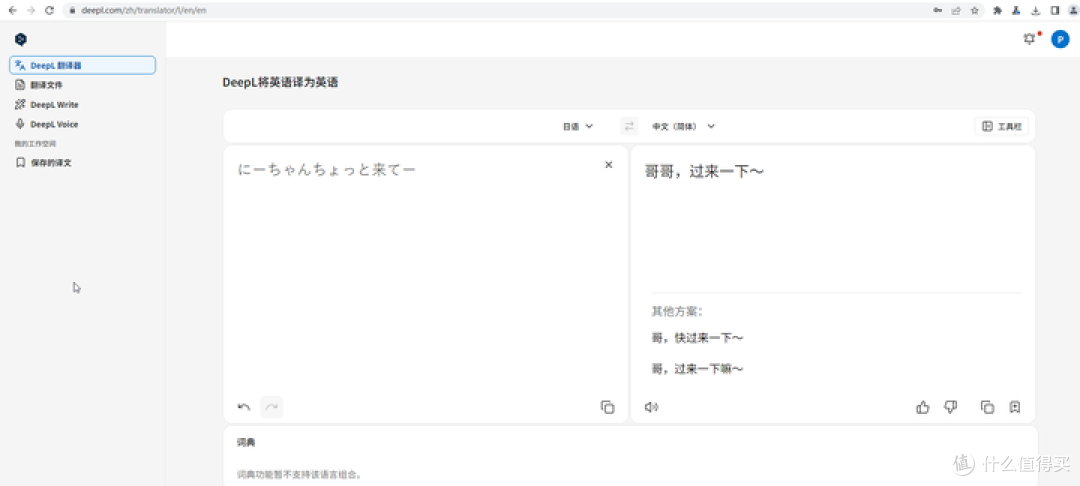The width and height of the screenshot is (1080, 486).
Task: Swap the source and target languages
Action: [x=629, y=127]
